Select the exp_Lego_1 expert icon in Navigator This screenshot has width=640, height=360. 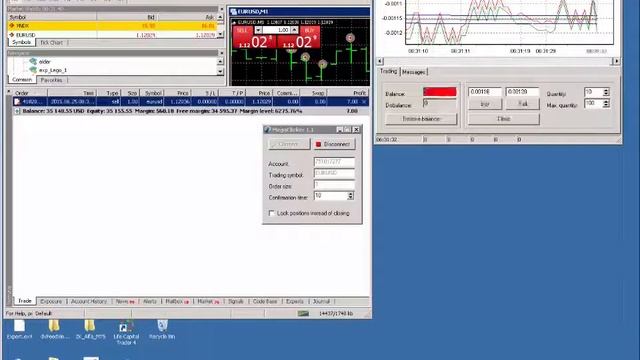(x=33, y=70)
